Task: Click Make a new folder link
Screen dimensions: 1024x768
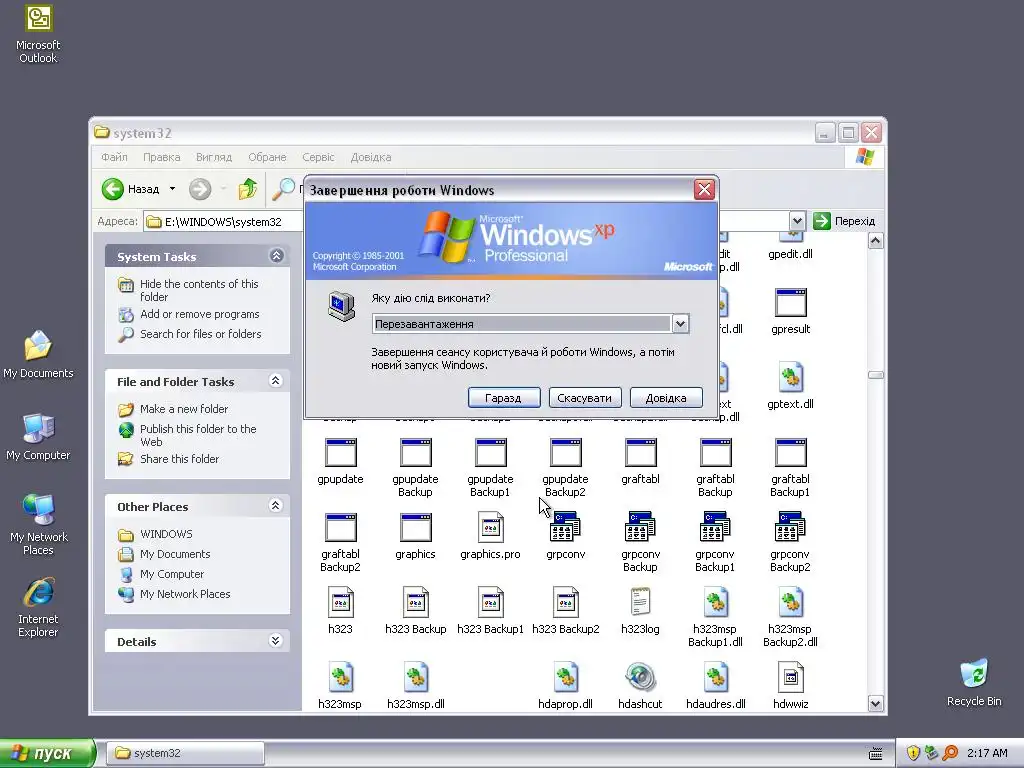Action: pyautogui.click(x=184, y=409)
